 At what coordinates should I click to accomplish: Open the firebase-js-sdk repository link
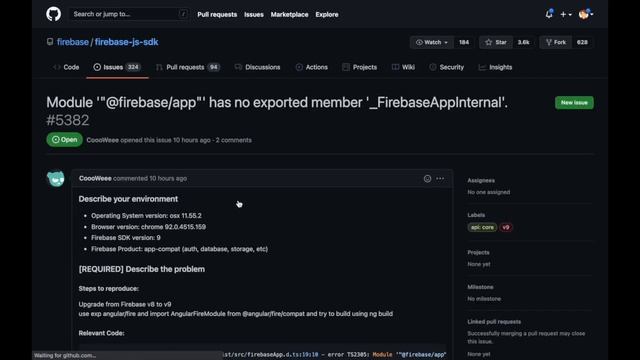(126, 42)
